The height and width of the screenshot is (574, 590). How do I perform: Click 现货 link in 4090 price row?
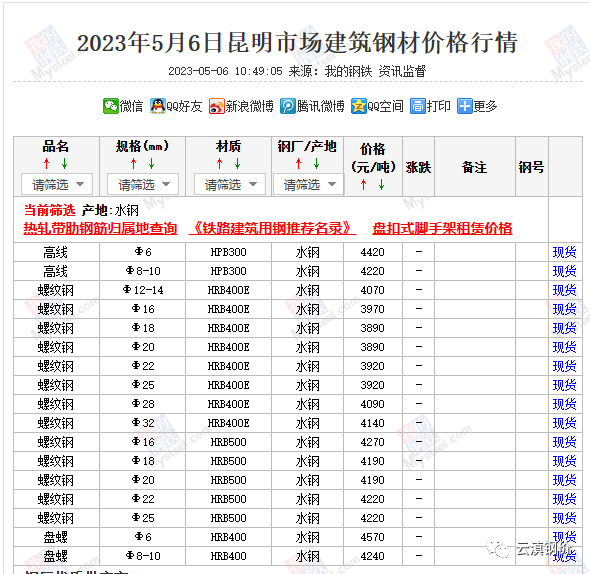coord(564,404)
